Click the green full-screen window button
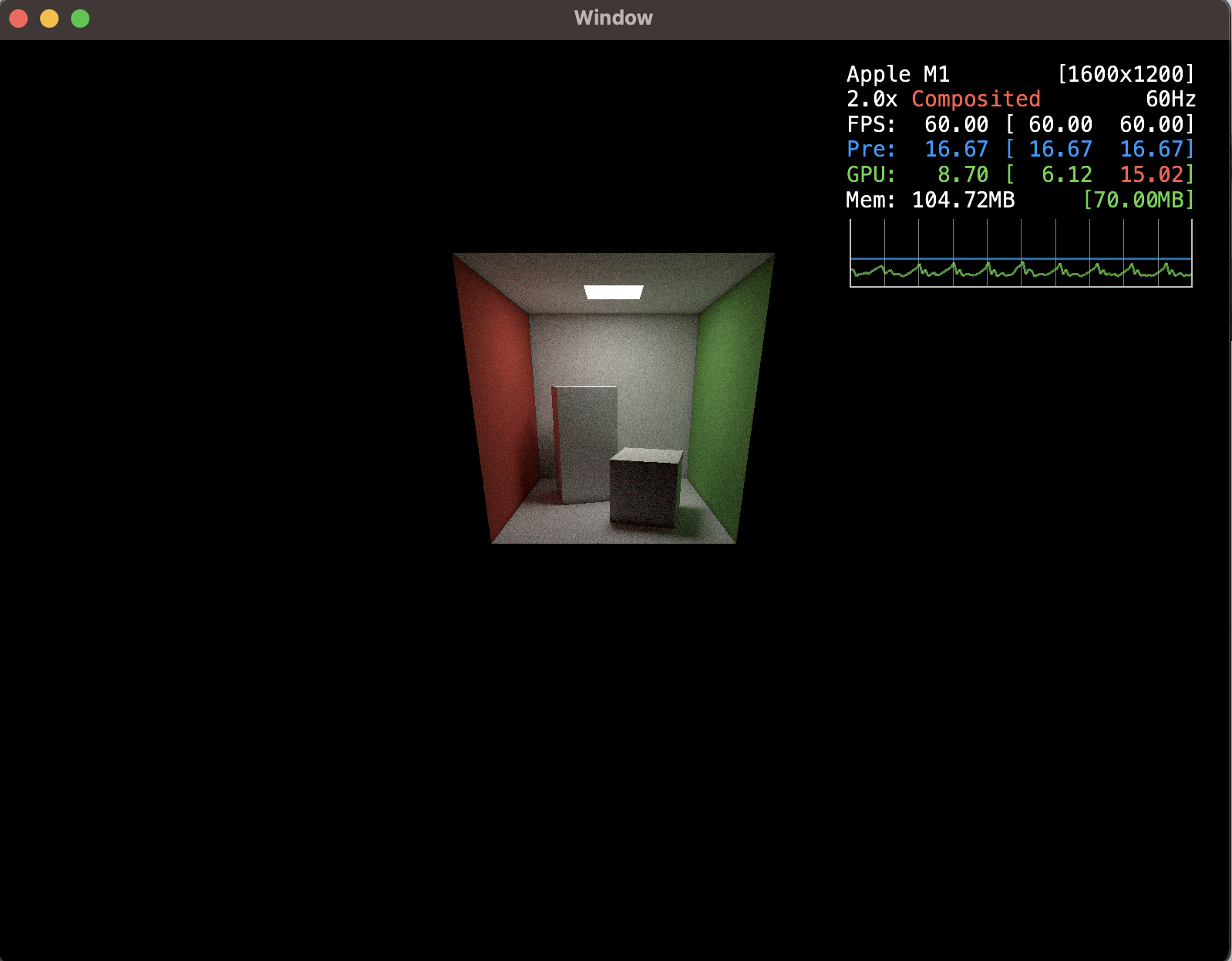The width and height of the screenshot is (1232, 961). click(80, 19)
